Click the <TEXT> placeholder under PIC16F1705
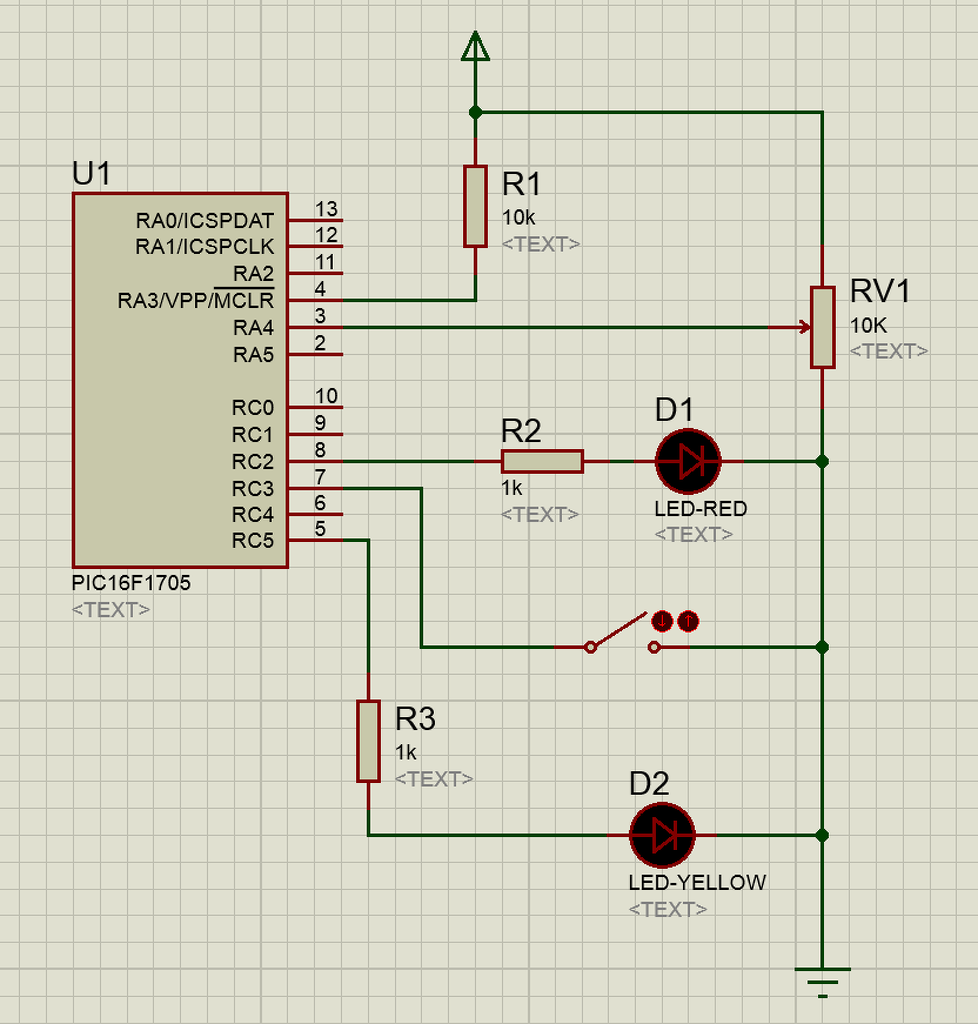Viewport: 978px width, 1024px height. pos(111,610)
